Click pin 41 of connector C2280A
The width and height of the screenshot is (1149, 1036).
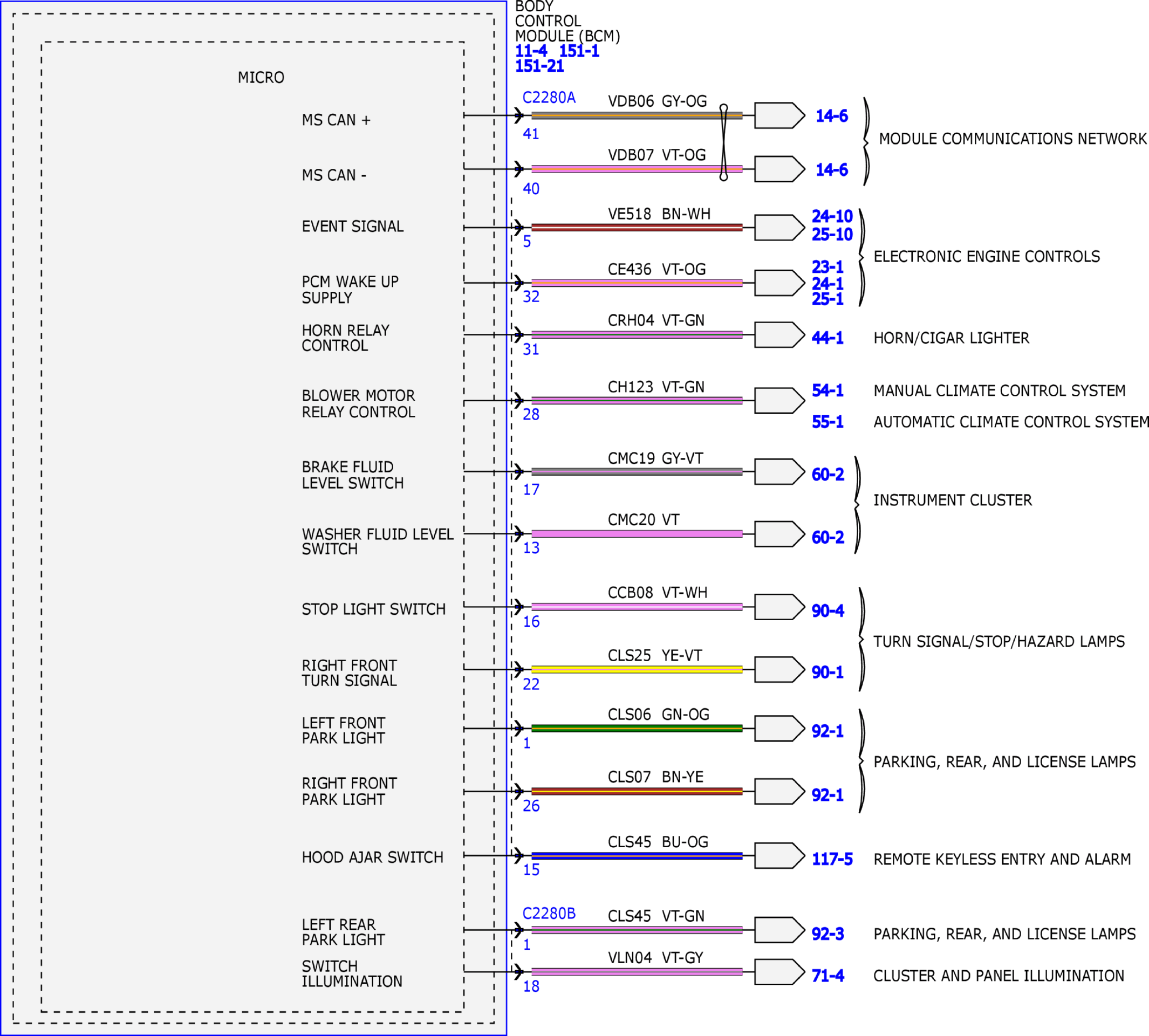tap(531, 134)
